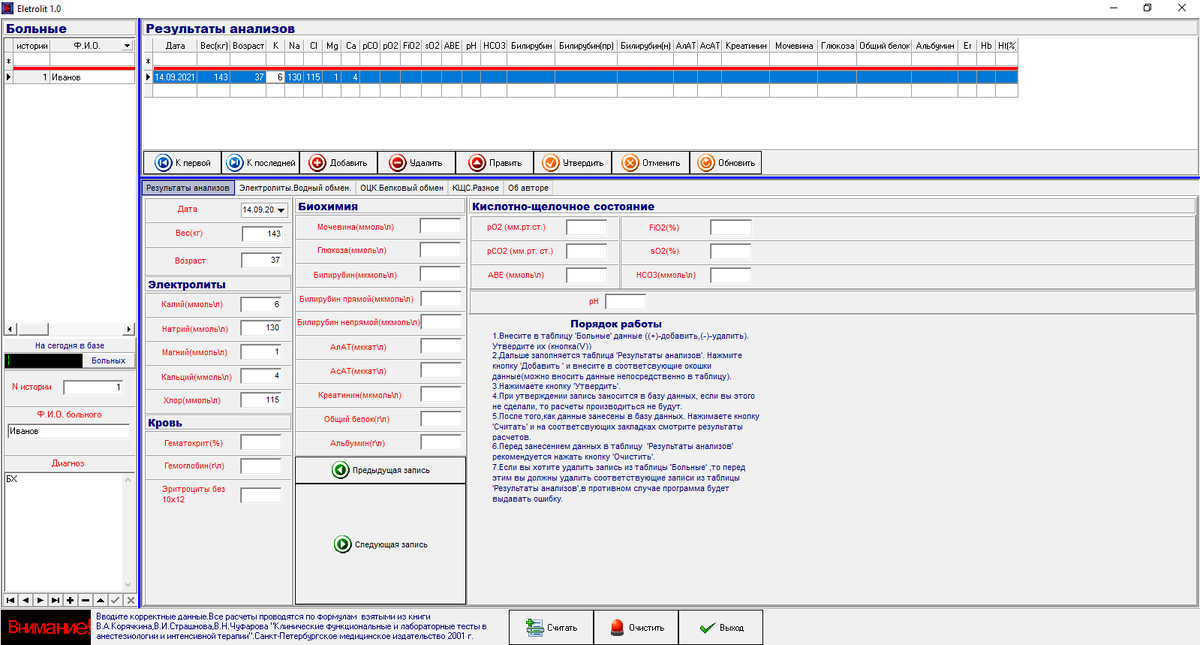Click the Гематокрит(%) input field

261,442
